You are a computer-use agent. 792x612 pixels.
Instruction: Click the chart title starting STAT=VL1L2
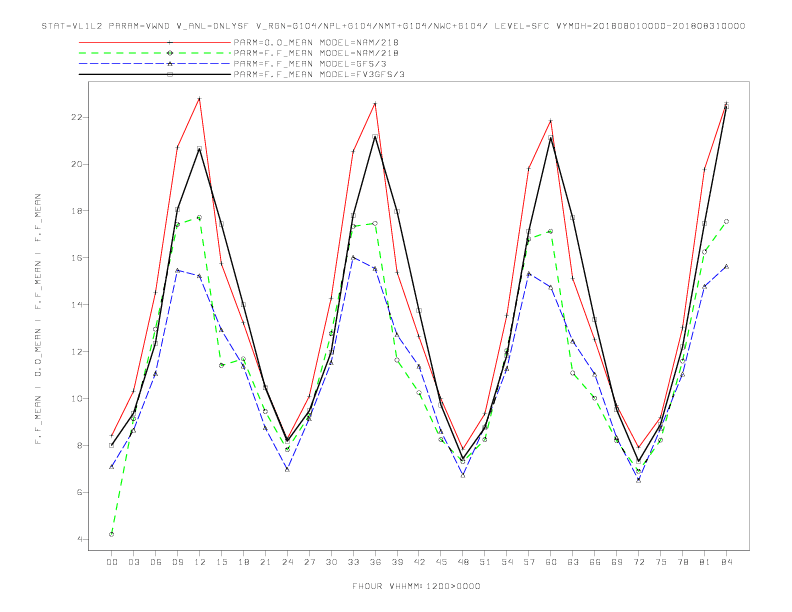point(393,26)
